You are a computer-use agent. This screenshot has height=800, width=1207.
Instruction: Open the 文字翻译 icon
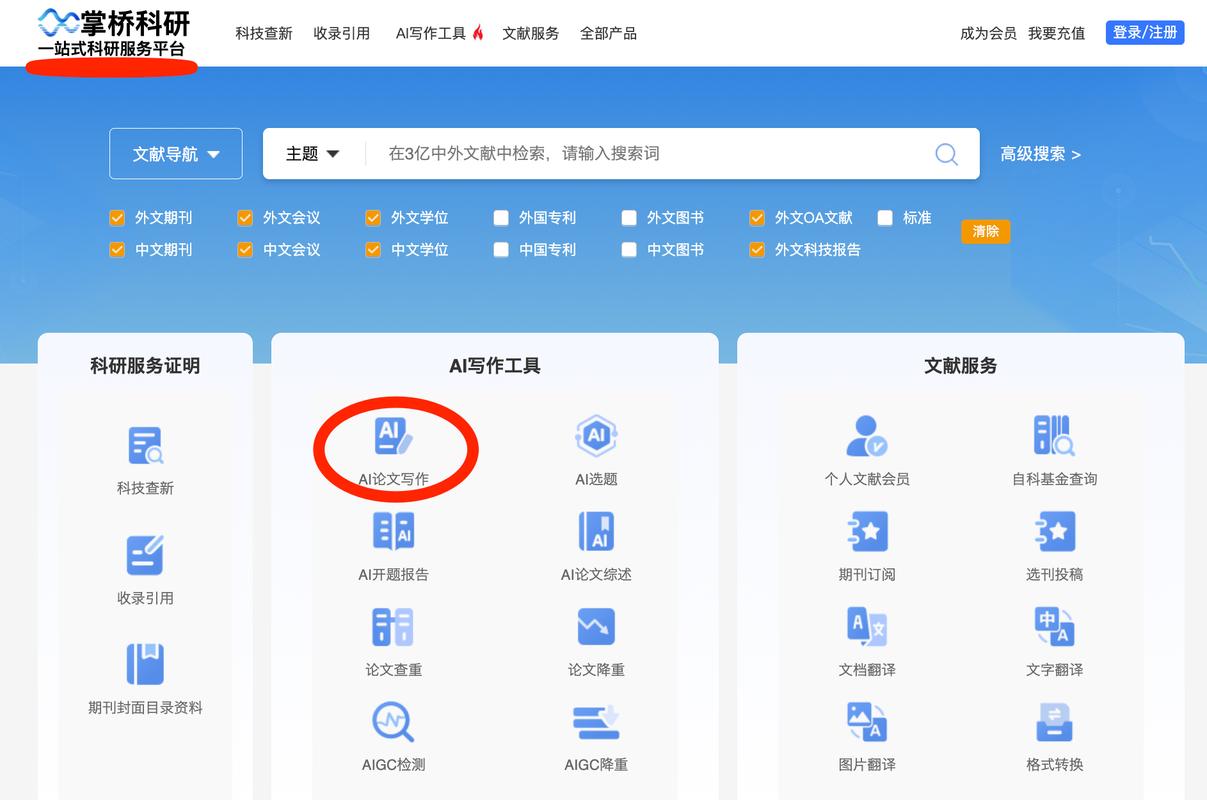coord(1054,627)
